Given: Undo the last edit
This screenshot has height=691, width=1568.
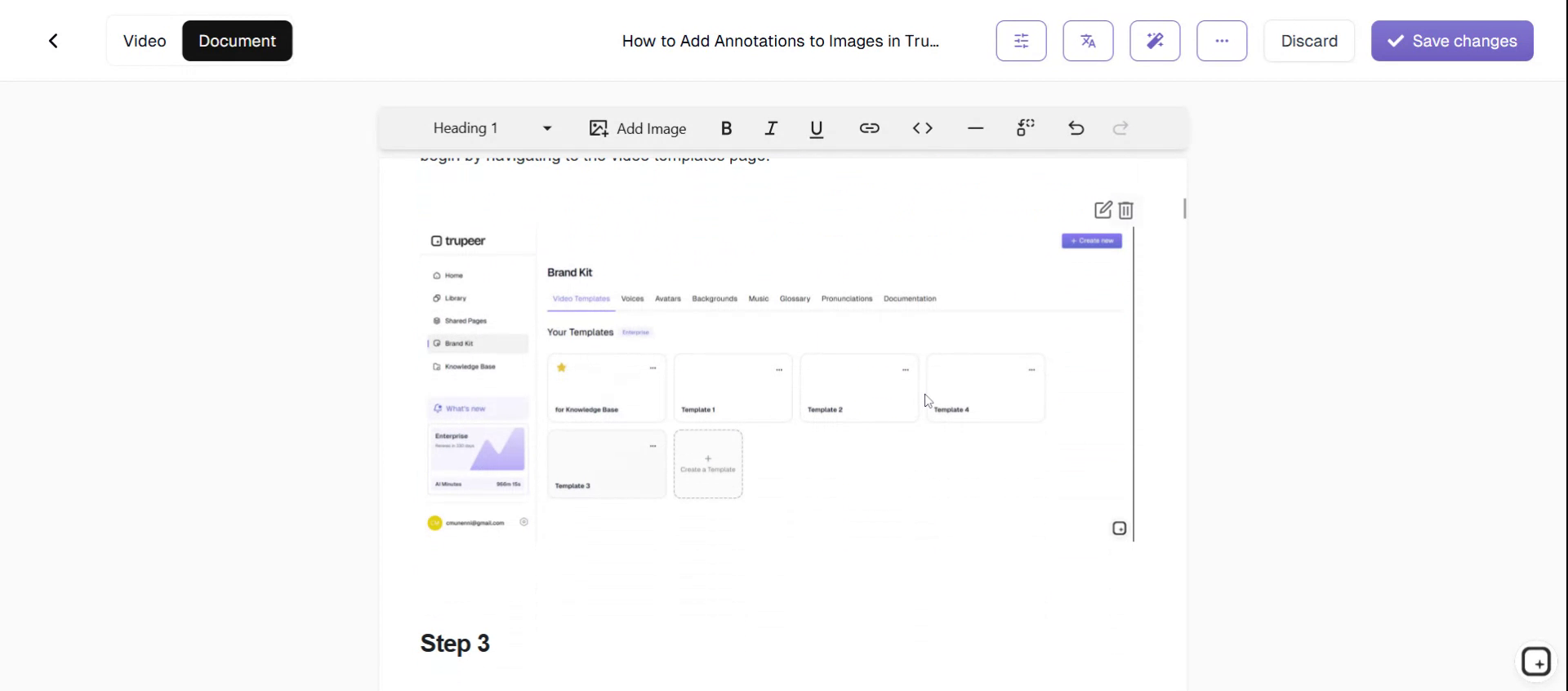Looking at the screenshot, I should [x=1076, y=128].
